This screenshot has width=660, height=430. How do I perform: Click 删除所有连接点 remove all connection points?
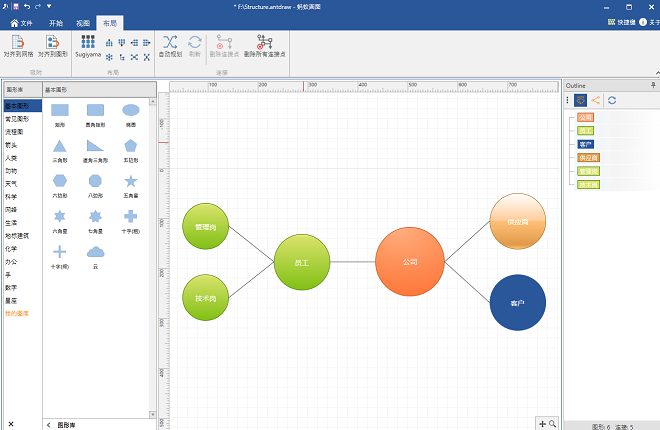[x=264, y=46]
